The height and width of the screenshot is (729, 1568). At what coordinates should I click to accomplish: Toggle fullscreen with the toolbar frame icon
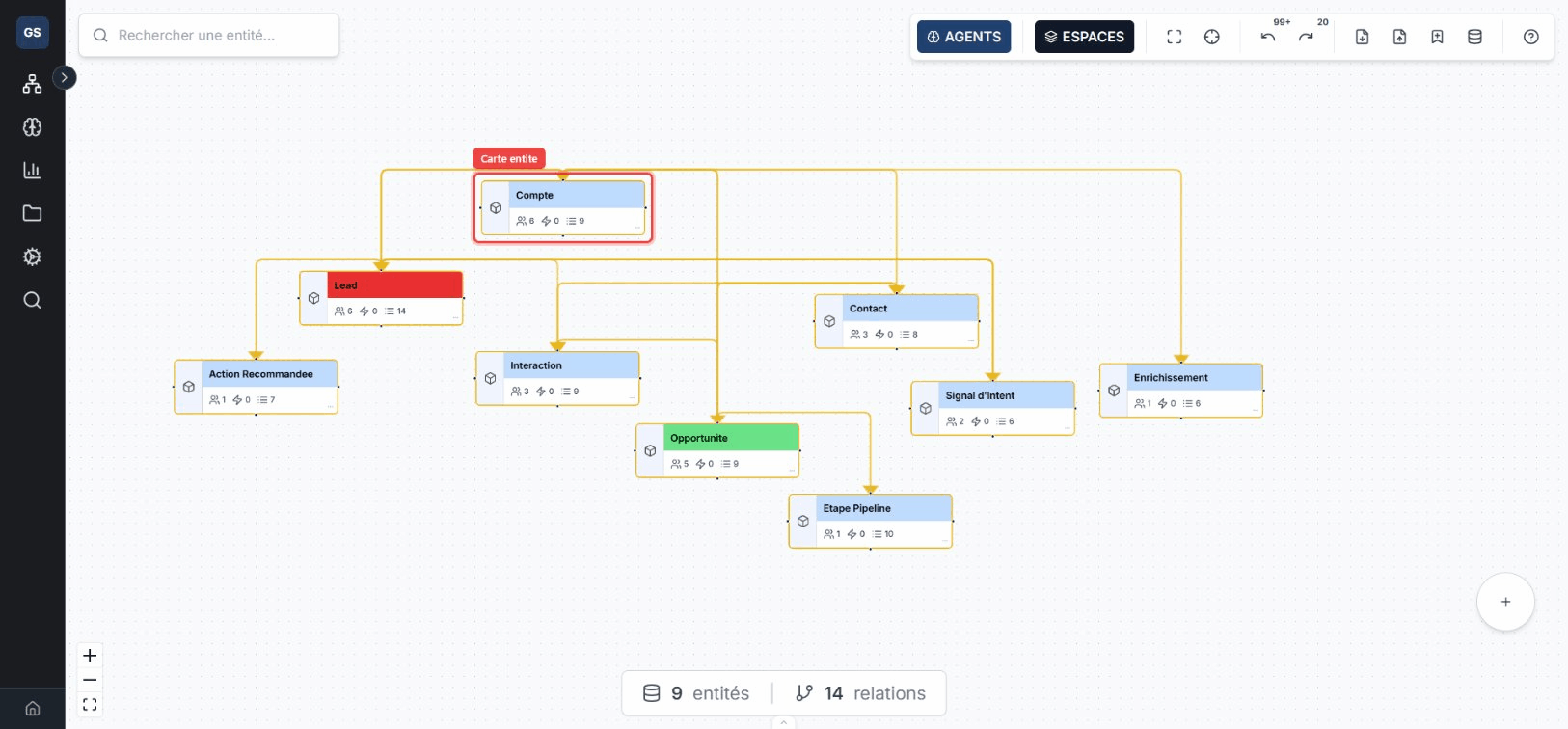click(1174, 37)
